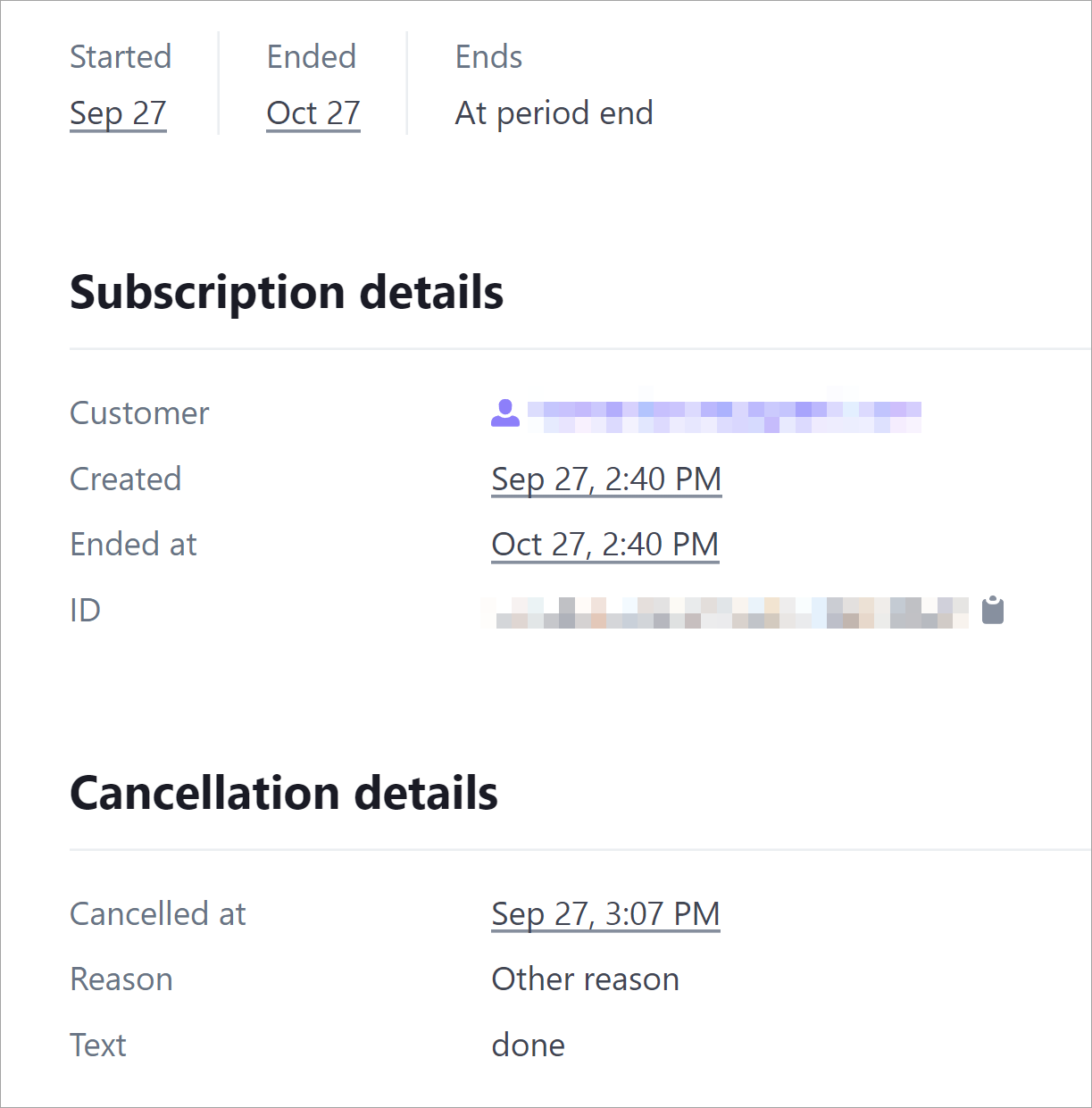Click the "Other reason" value
The height and width of the screenshot is (1108, 1092).
(x=585, y=979)
